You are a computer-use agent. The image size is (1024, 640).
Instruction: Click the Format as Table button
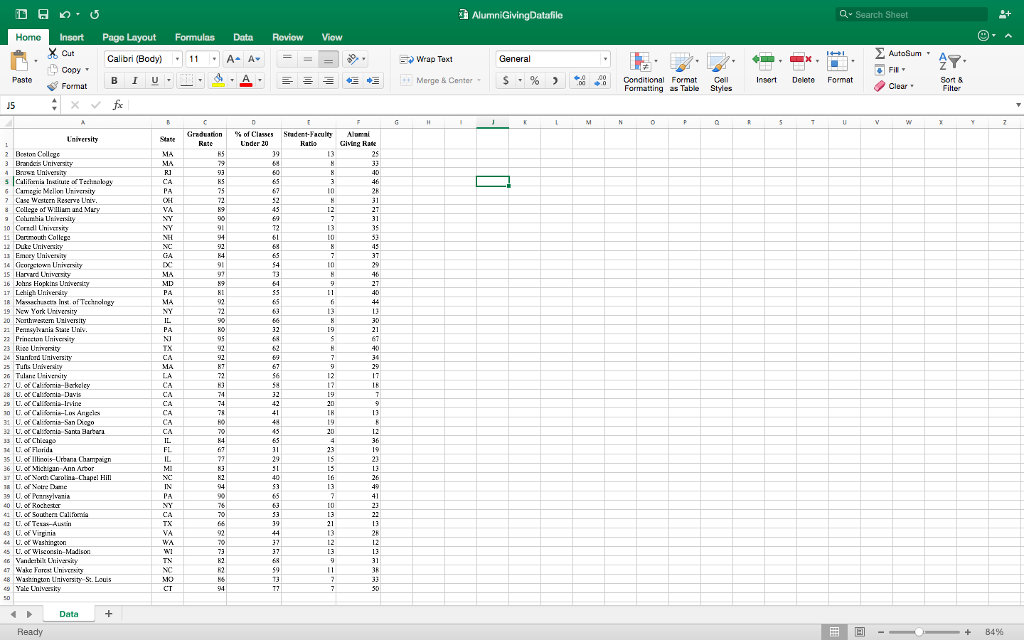(x=685, y=70)
